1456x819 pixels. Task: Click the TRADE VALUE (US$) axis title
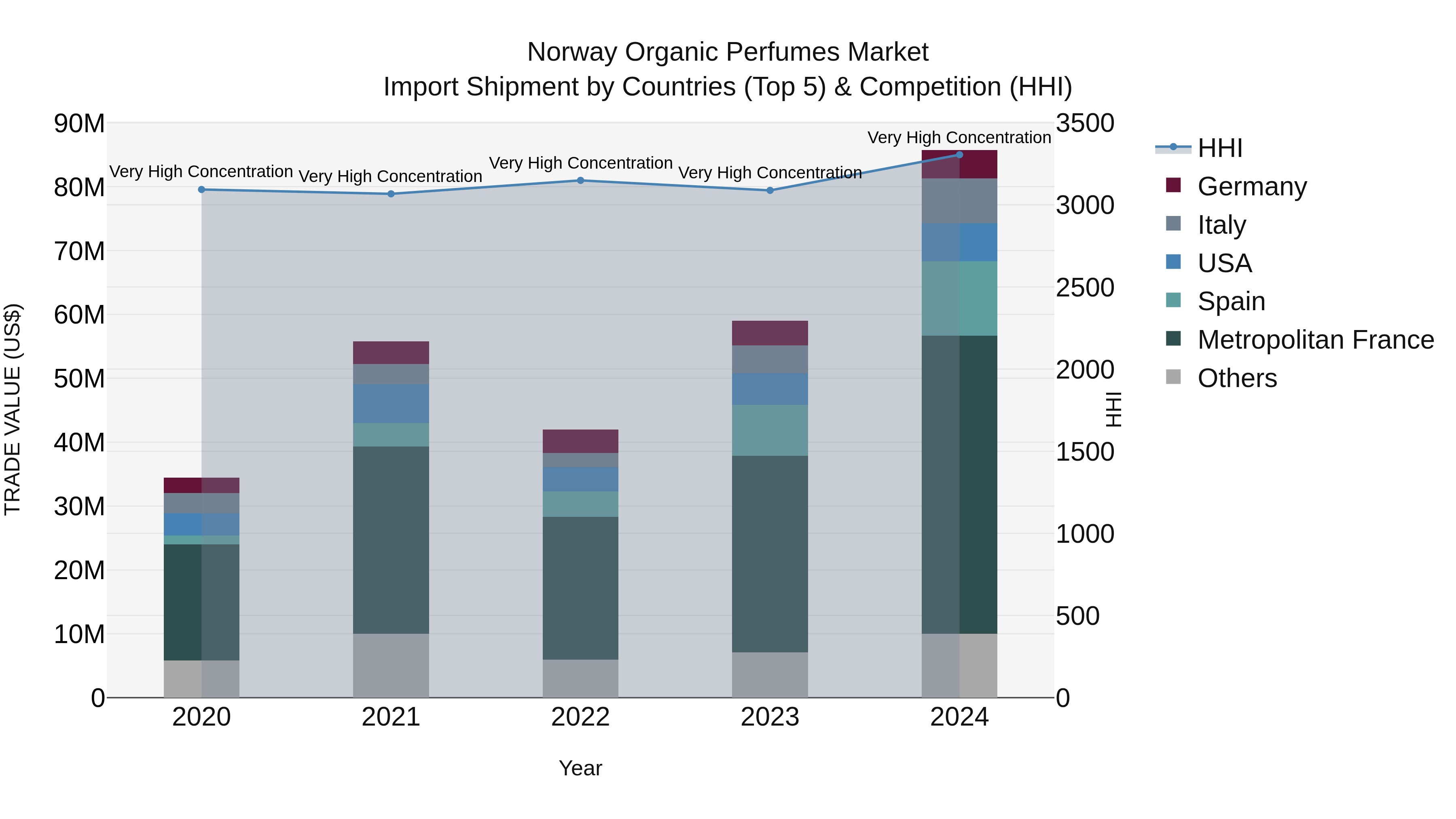[x=13, y=410]
